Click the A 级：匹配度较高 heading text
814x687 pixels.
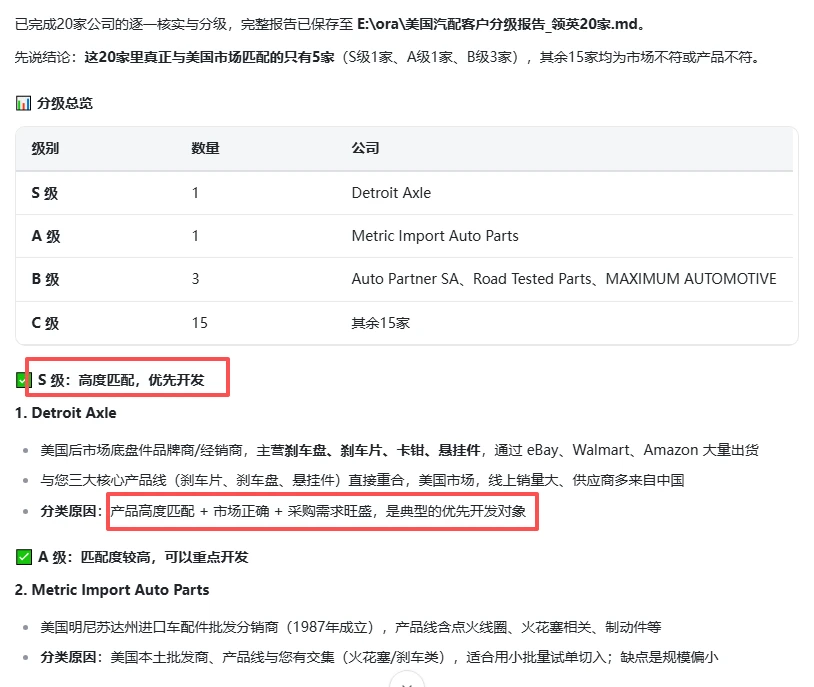click(143, 557)
